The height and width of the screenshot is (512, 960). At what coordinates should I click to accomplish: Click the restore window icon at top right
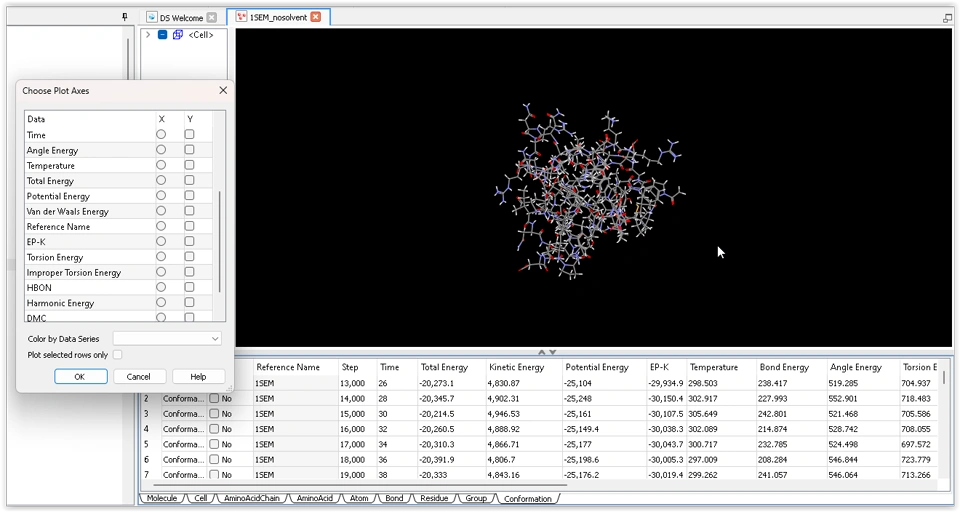[947, 18]
